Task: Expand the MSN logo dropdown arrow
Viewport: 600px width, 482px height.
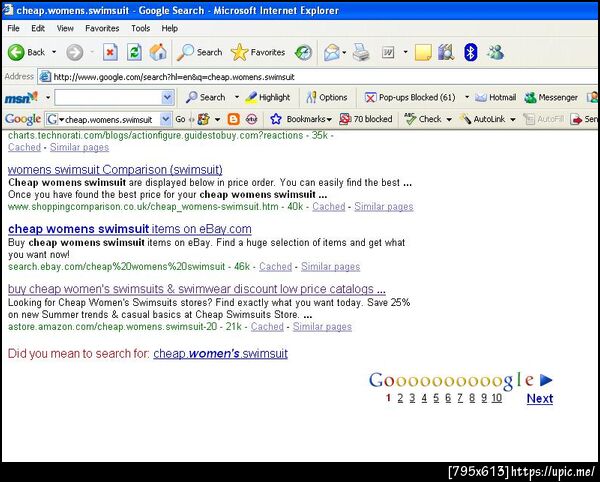Action: pos(48,97)
